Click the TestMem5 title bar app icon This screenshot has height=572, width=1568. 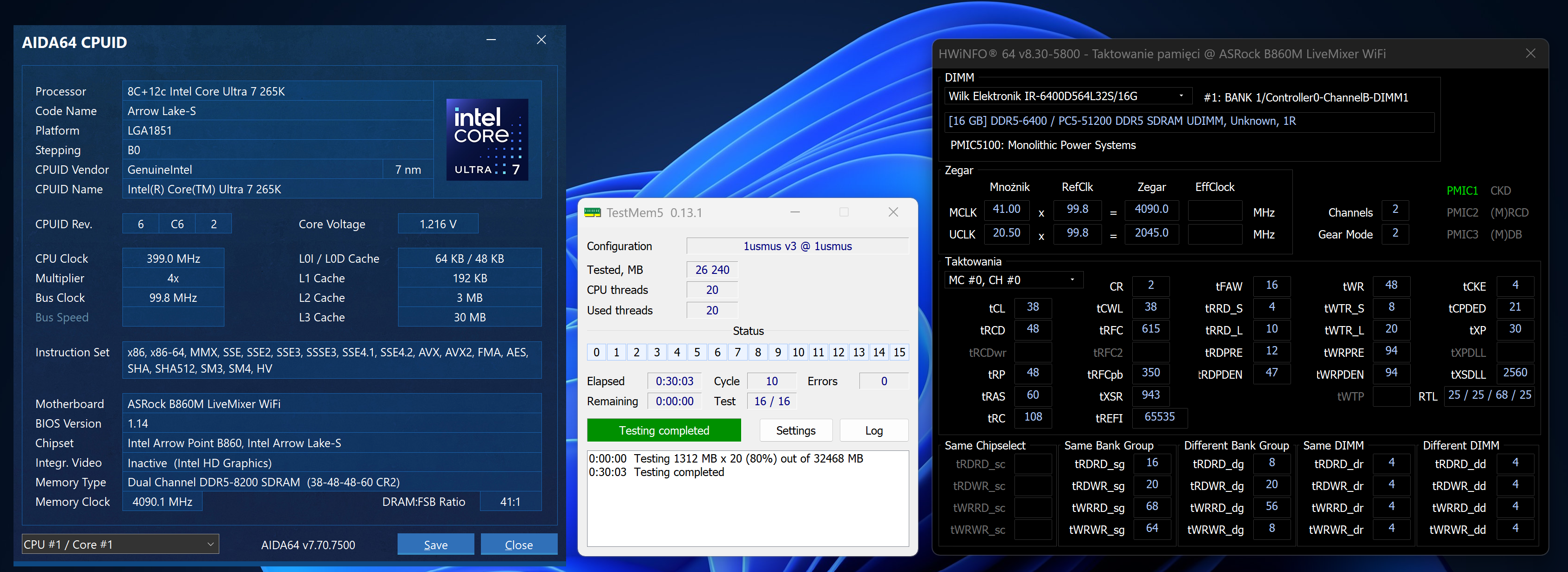592,212
